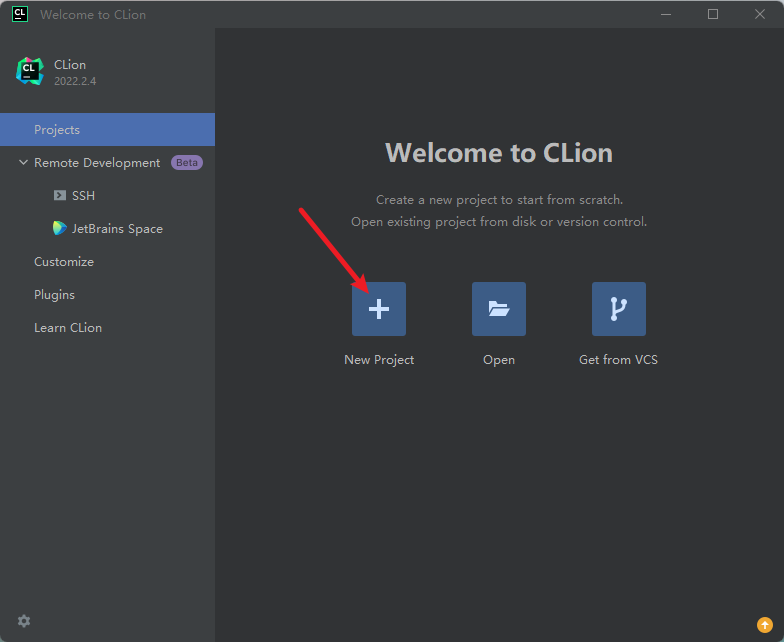The height and width of the screenshot is (642, 784).
Task: Close the Welcome to CLion window
Action: (760, 14)
